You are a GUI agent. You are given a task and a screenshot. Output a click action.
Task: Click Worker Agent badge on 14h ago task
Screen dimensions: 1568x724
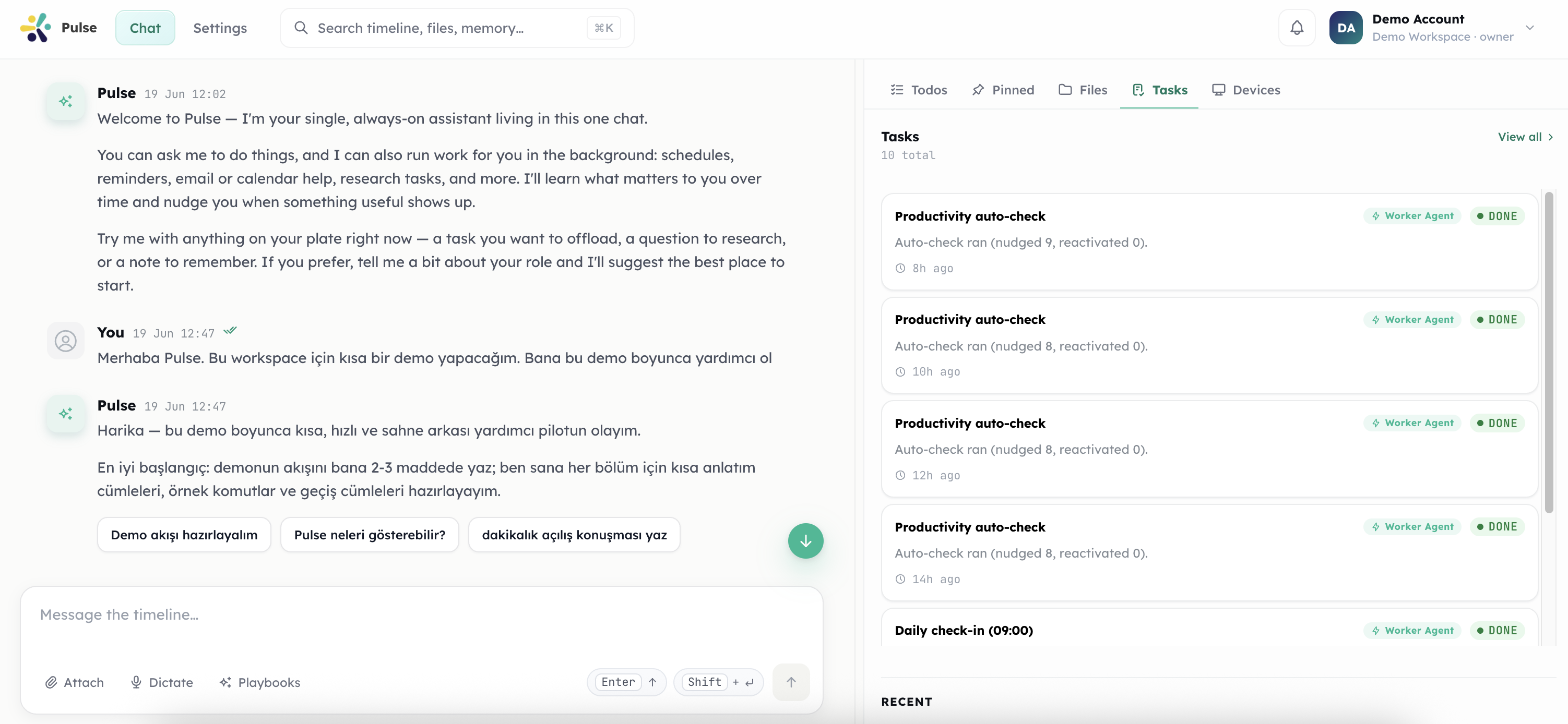point(1412,527)
